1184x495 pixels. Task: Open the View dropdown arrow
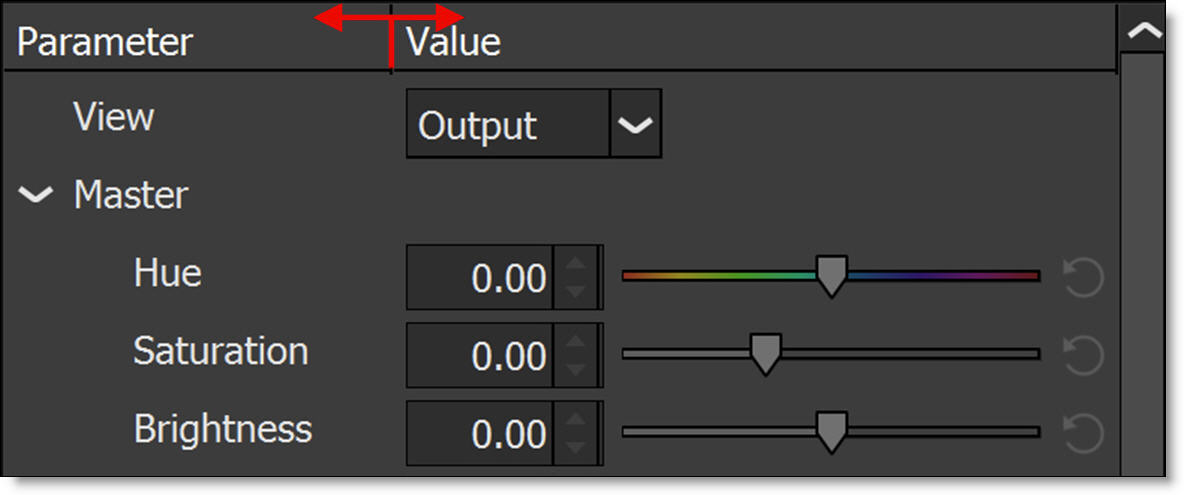tap(635, 125)
